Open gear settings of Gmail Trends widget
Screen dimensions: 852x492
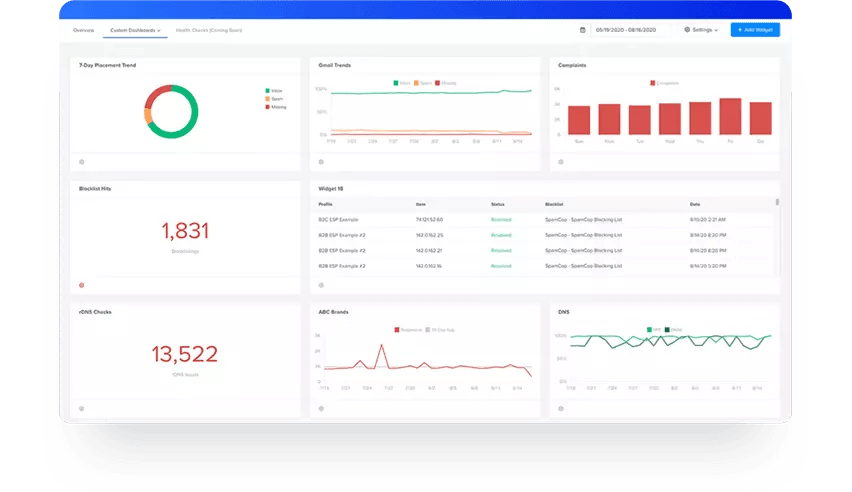(321, 162)
